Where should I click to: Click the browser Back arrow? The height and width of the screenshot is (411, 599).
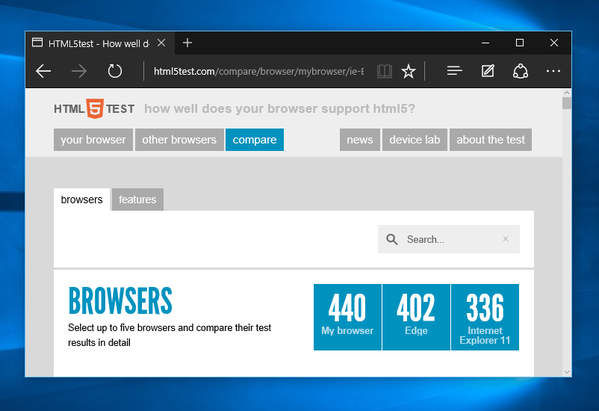click(x=44, y=71)
